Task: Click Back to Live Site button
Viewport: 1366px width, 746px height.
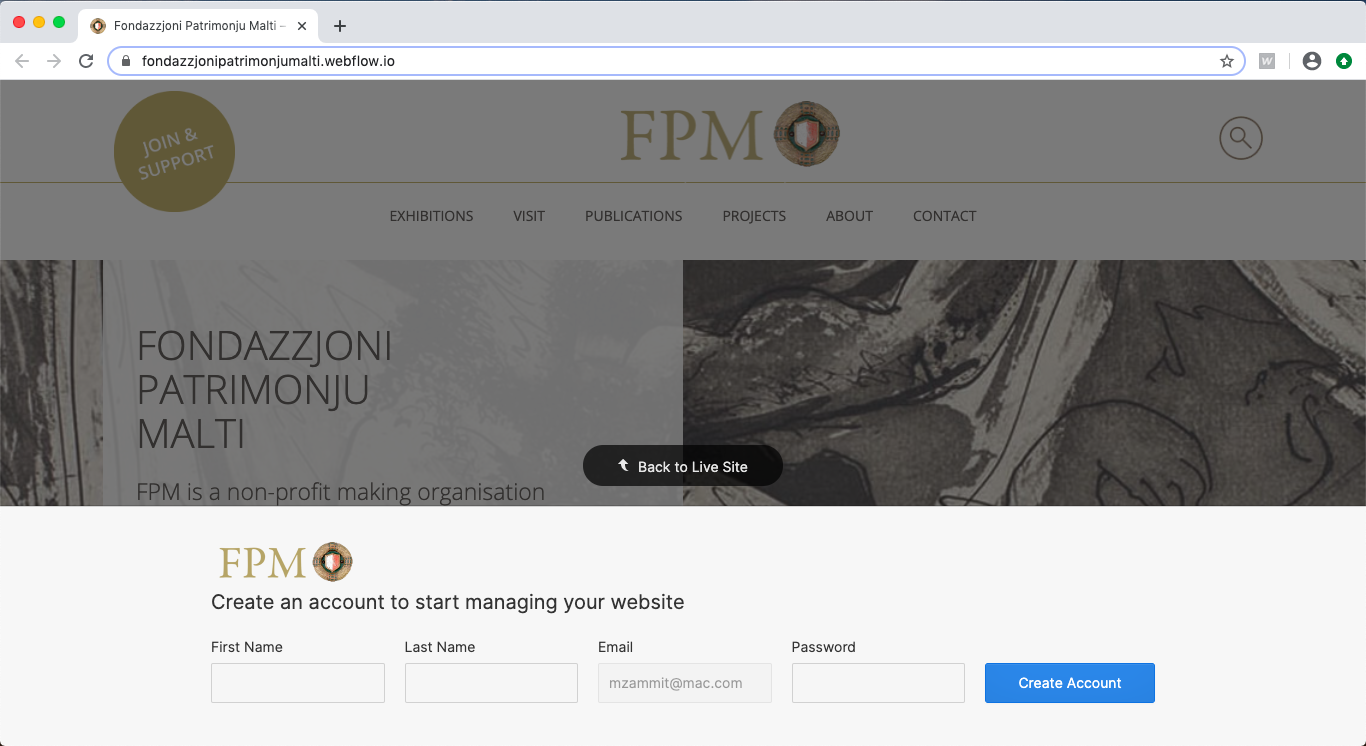Action: point(683,466)
